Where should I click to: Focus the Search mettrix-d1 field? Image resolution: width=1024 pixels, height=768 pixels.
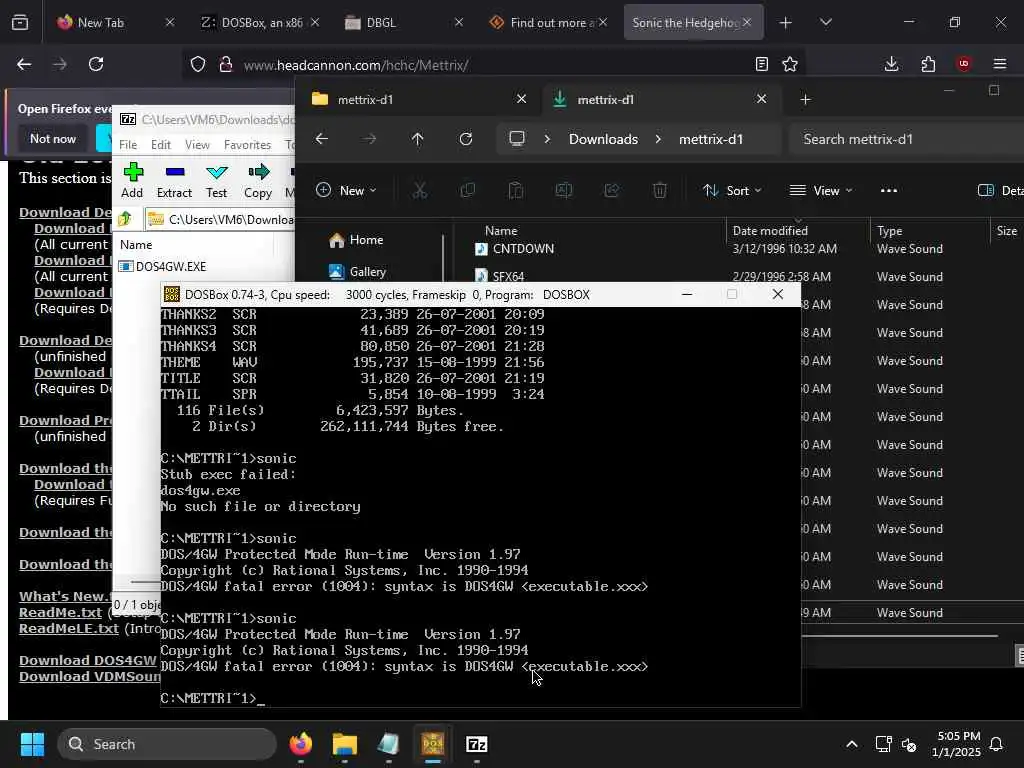[x=906, y=139]
